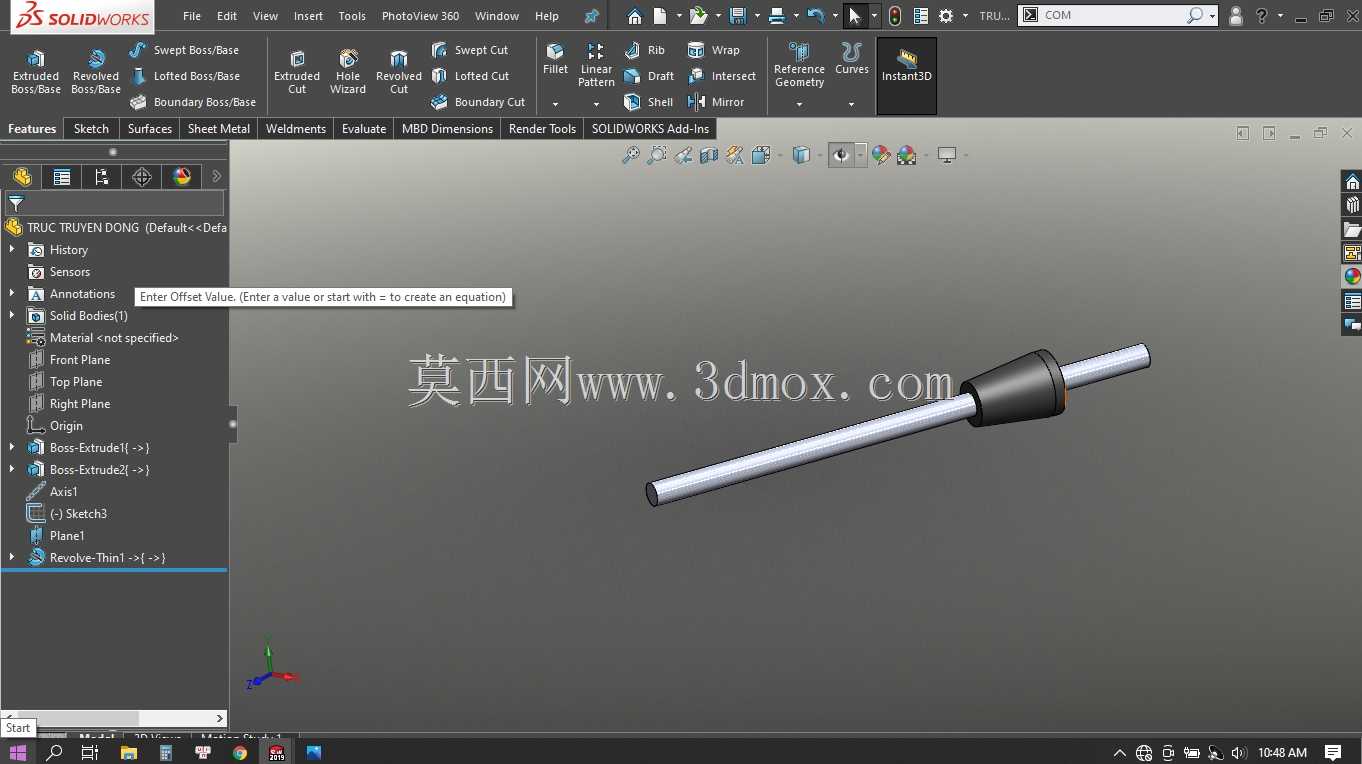Viewport: 1362px width, 764px height.
Task: Toggle Hide/Show Items eye button
Action: pos(841,155)
